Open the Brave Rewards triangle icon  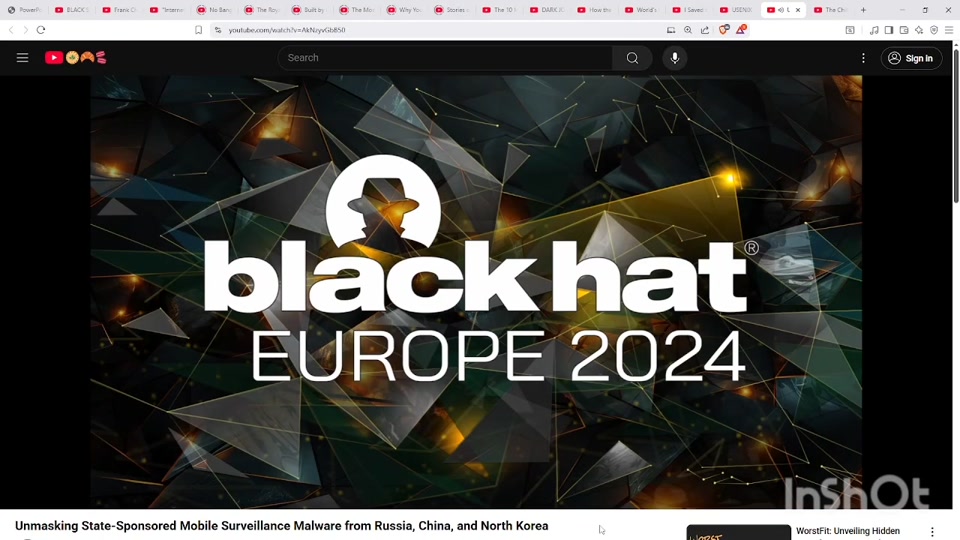[741, 30]
